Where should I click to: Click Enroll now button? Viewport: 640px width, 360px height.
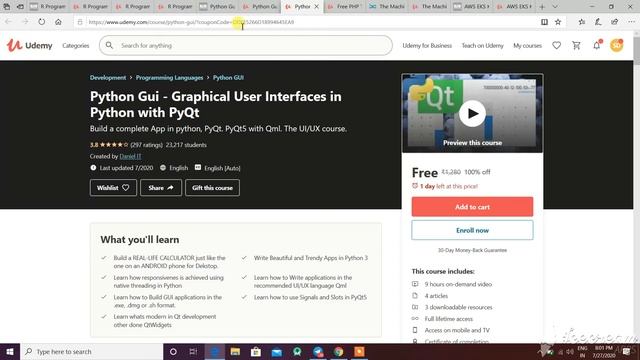pos(472,230)
